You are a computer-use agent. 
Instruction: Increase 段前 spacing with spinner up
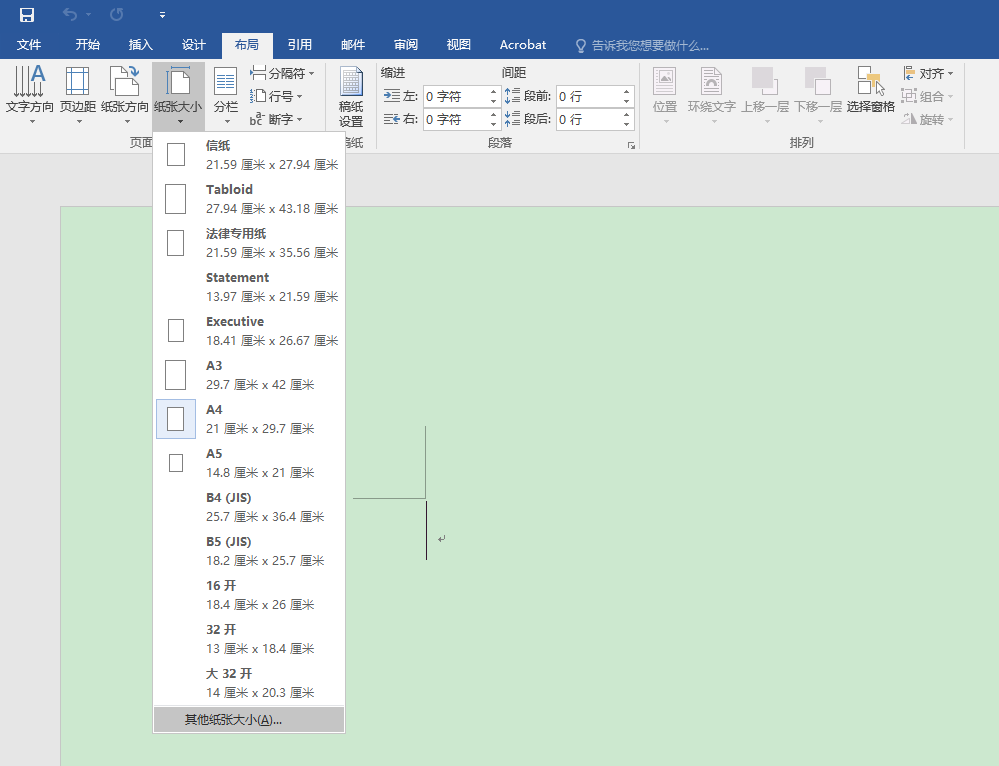pyautogui.click(x=627, y=92)
